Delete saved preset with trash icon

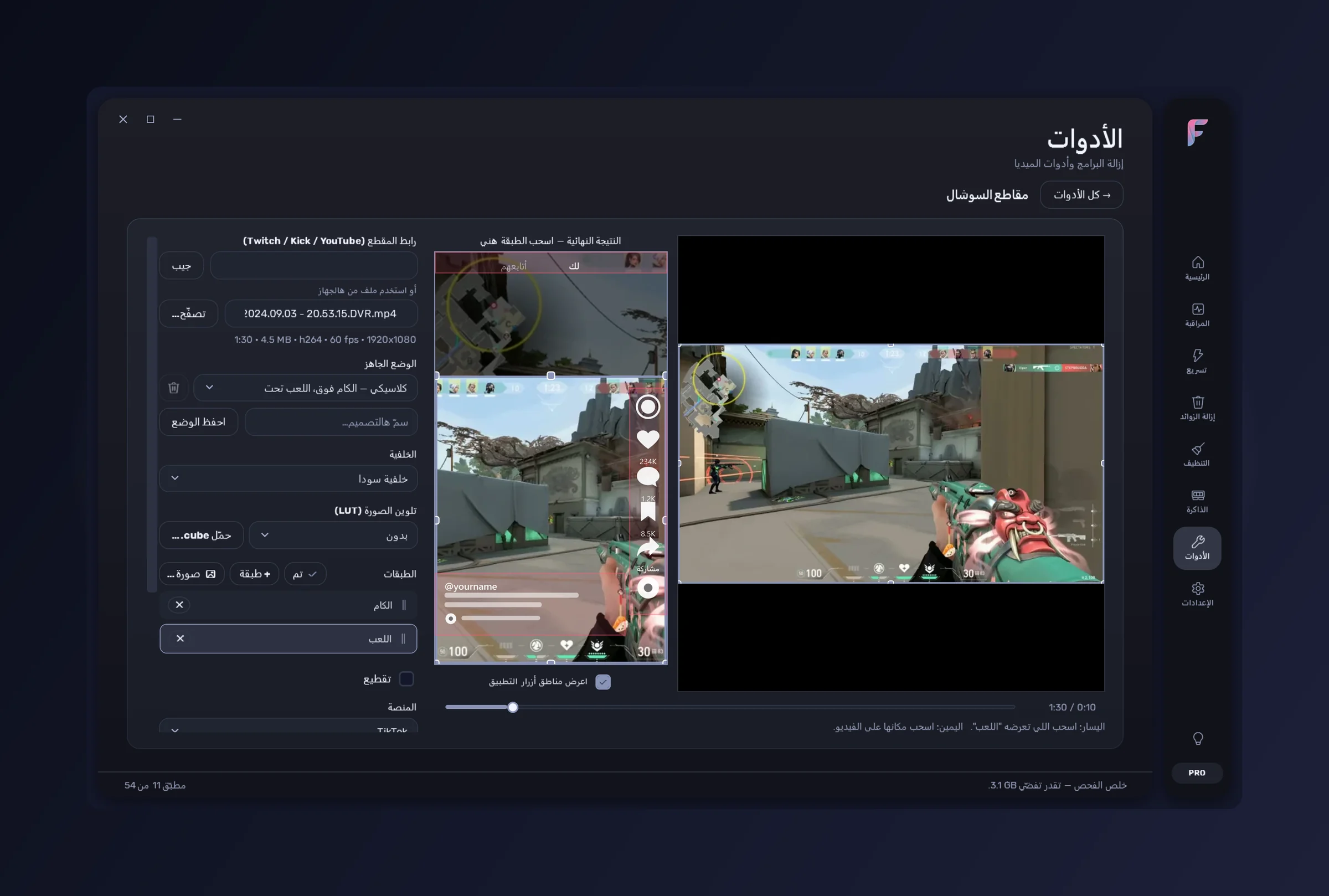click(x=174, y=388)
